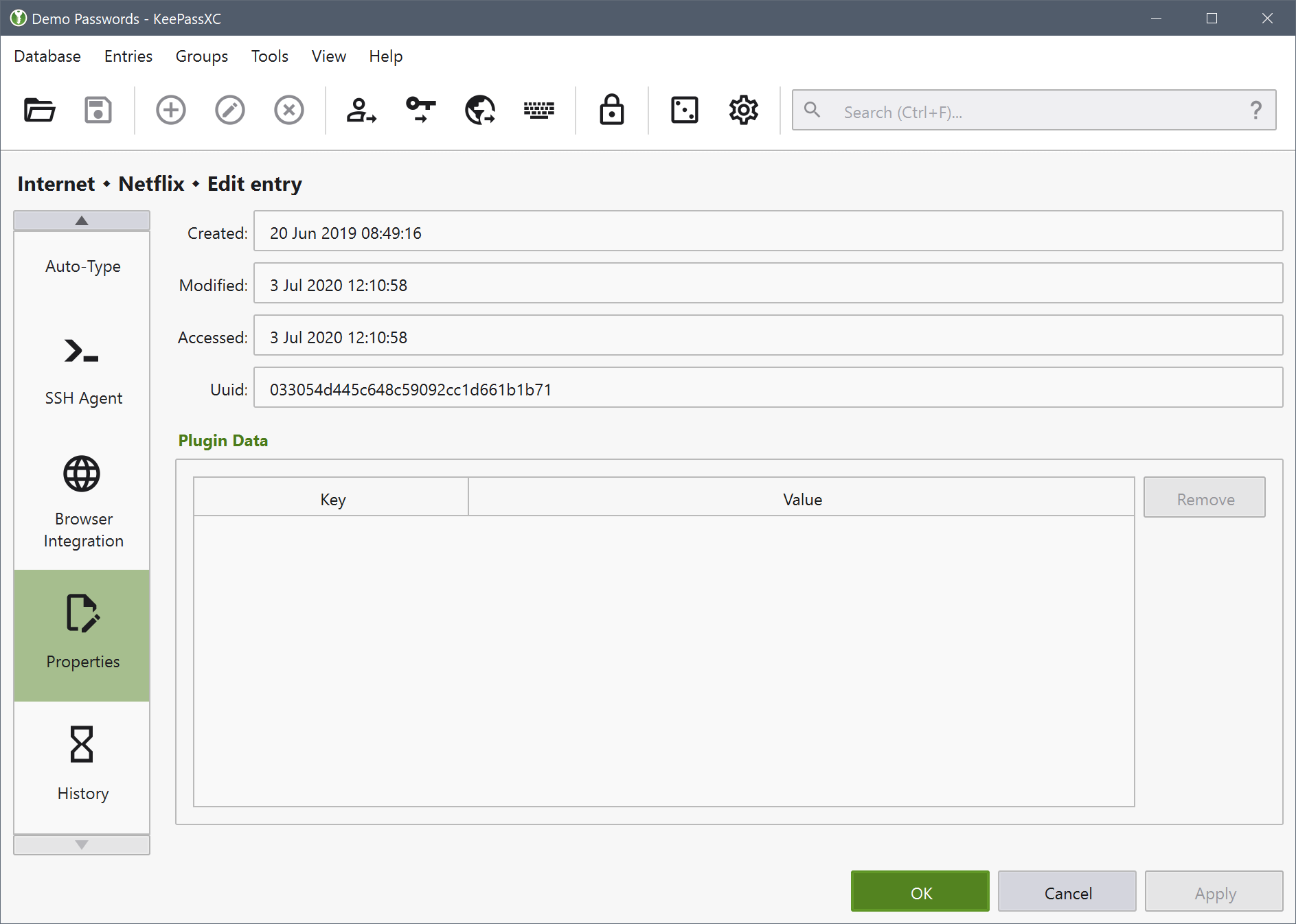This screenshot has height=924, width=1296.
Task: Click the Open Database folder icon
Action: [x=40, y=110]
